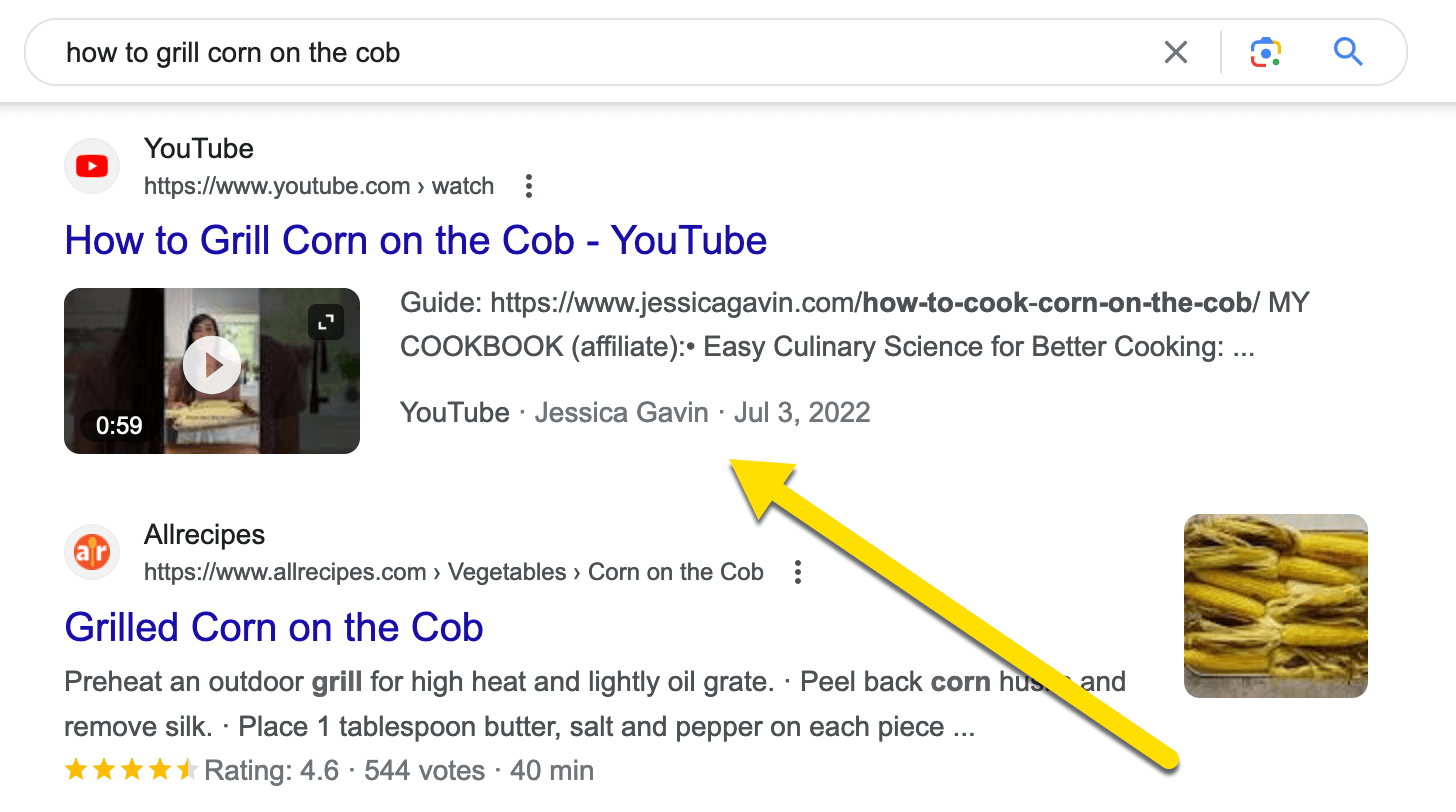Open the three-dot menu beside the Allrecipes URL
Image resolution: width=1456 pixels, height=812 pixels.
(x=797, y=572)
